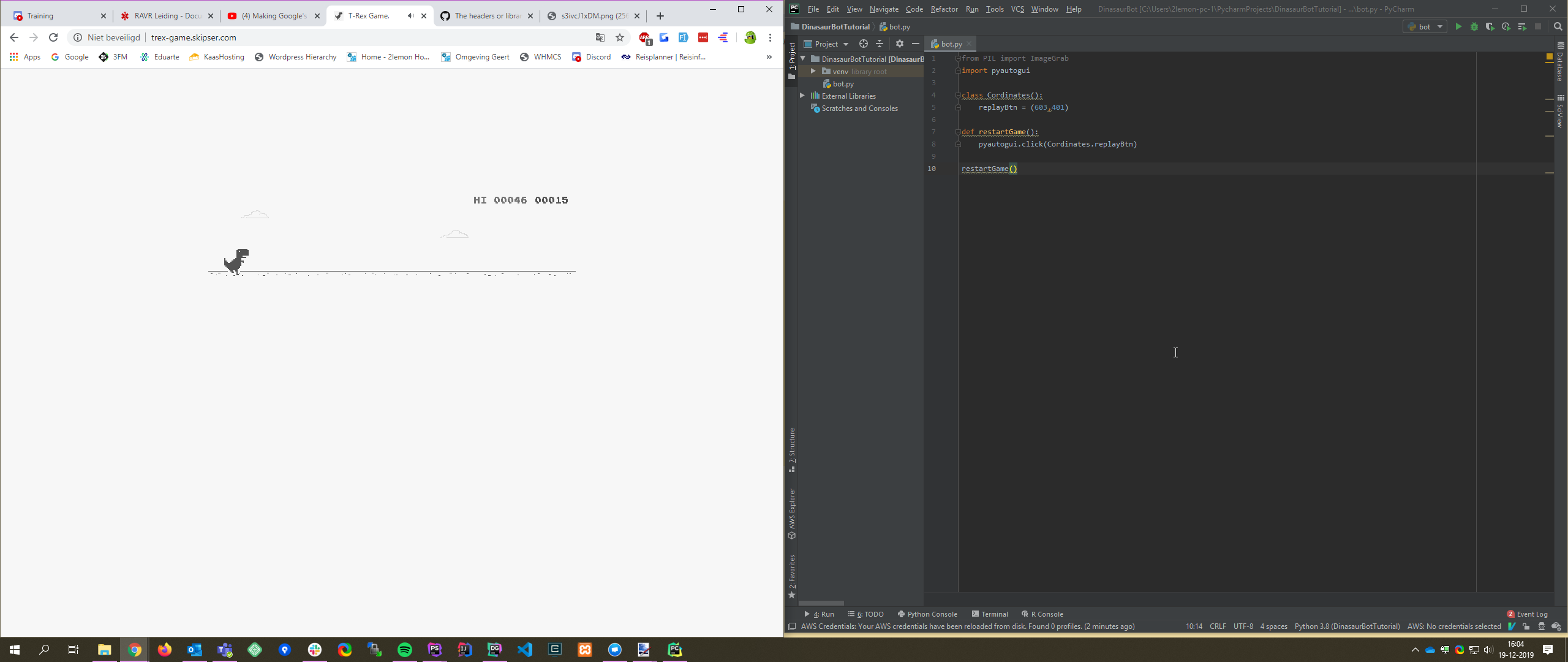The height and width of the screenshot is (662, 1568).
Task: Expand the venv library root folder
Action: click(813, 71)
